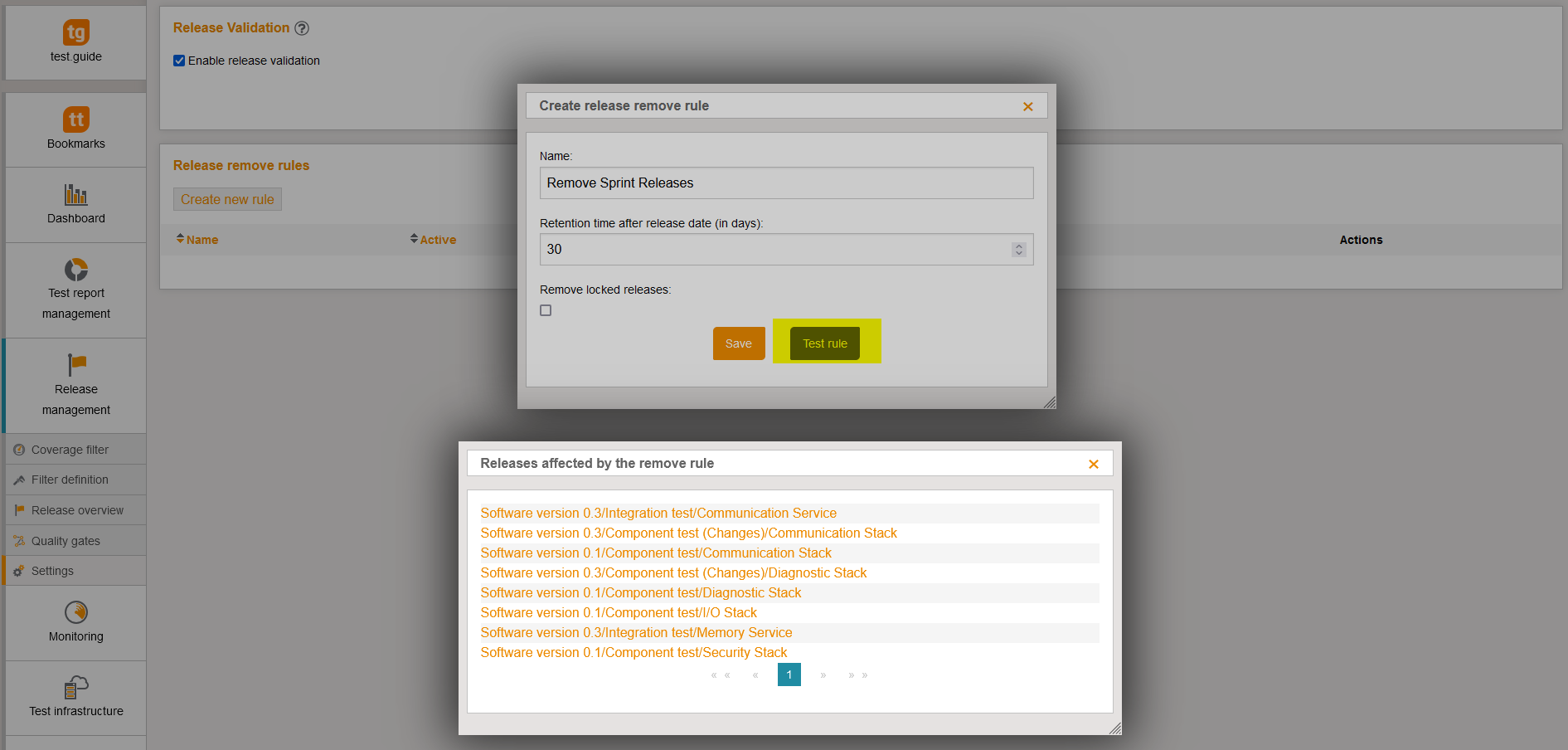
Task: Select the Release management flag icon
Action: 76,365
